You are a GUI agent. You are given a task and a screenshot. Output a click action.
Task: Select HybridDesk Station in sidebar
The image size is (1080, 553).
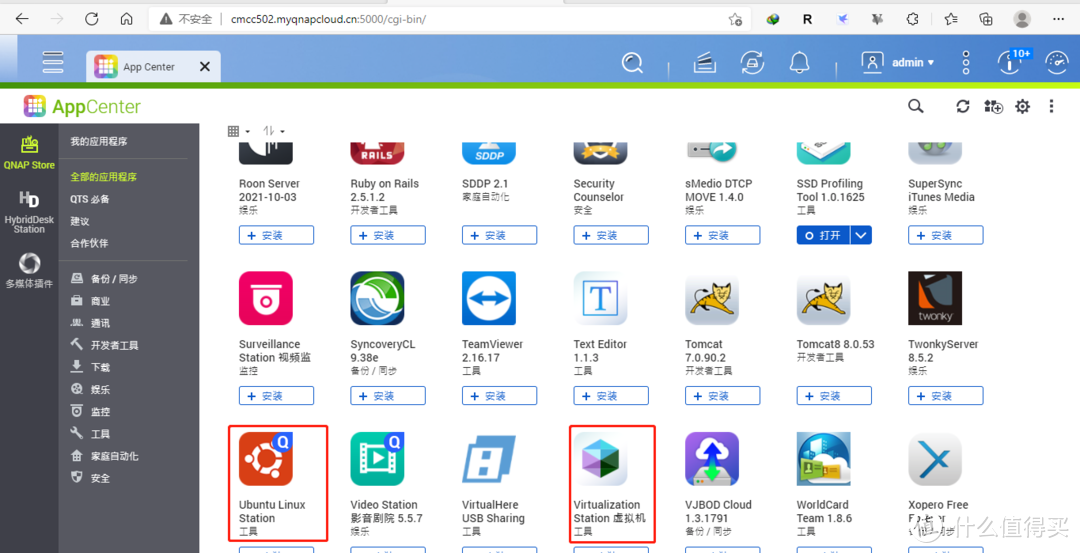[29, 212]
